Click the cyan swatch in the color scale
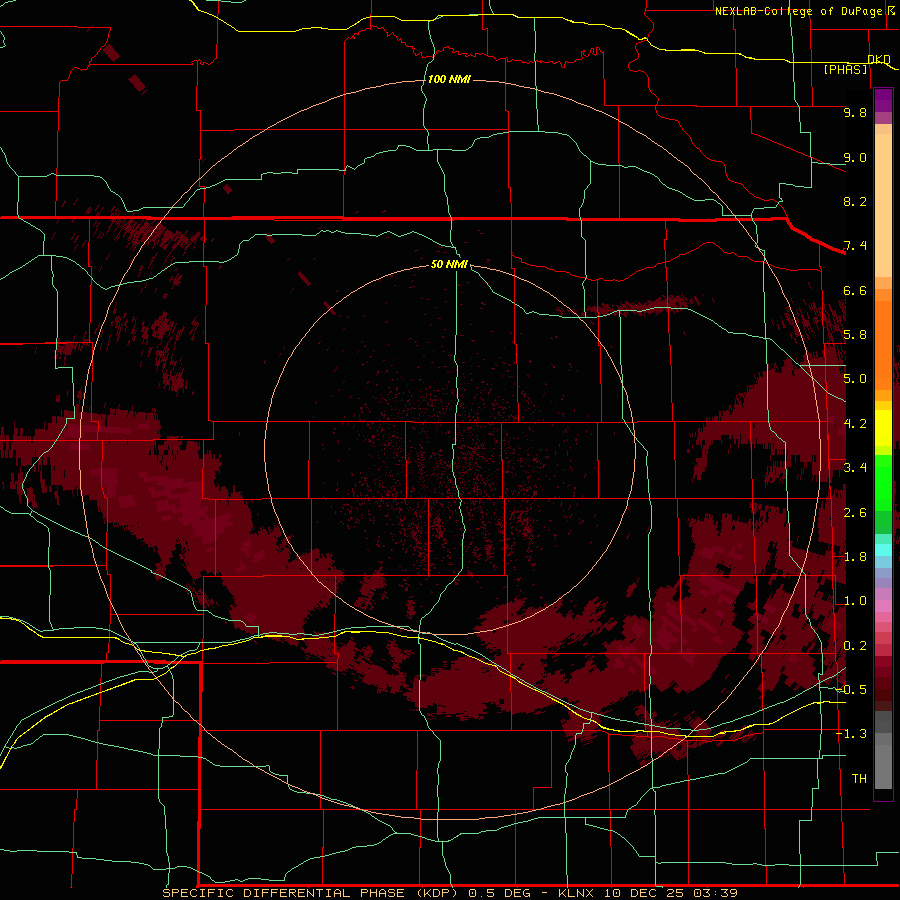Screen dimensions: 900x900 coord(883,550)
